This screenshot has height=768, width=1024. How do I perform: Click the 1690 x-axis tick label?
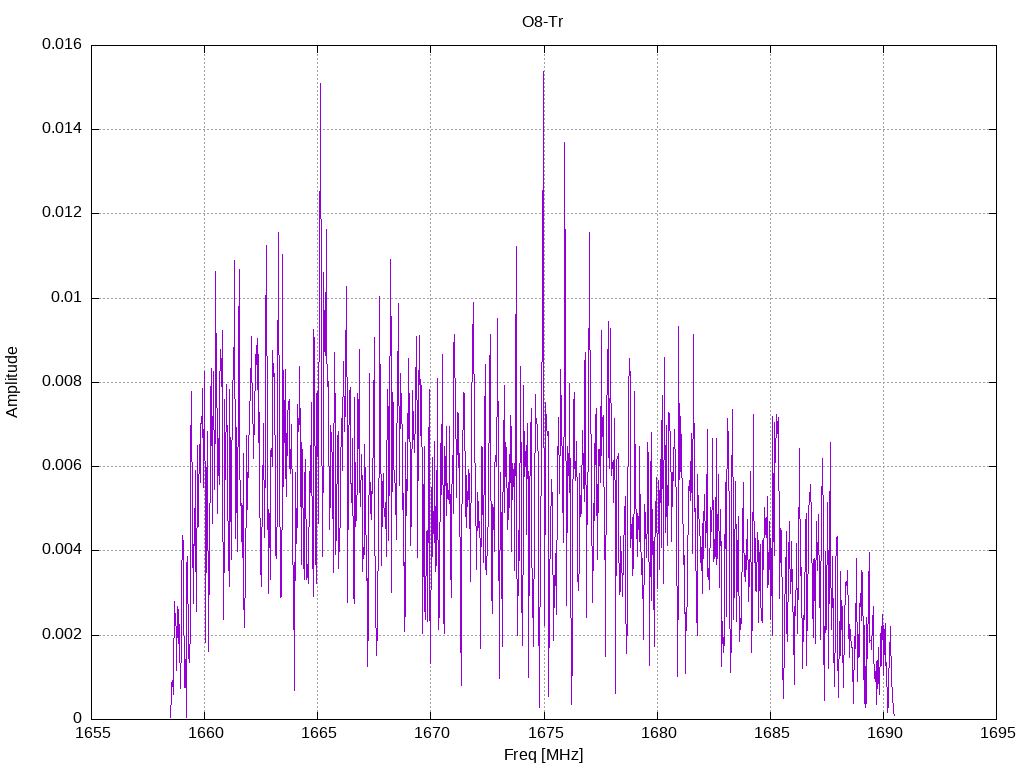[x=885, y=733]
